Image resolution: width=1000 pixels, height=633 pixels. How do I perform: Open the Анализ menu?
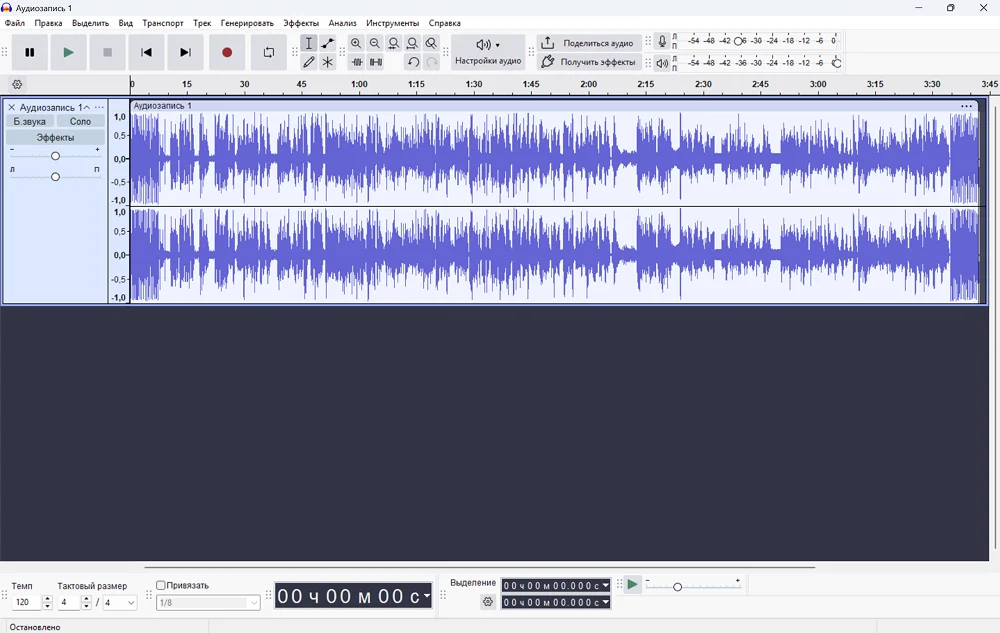[x=342, y=23]
